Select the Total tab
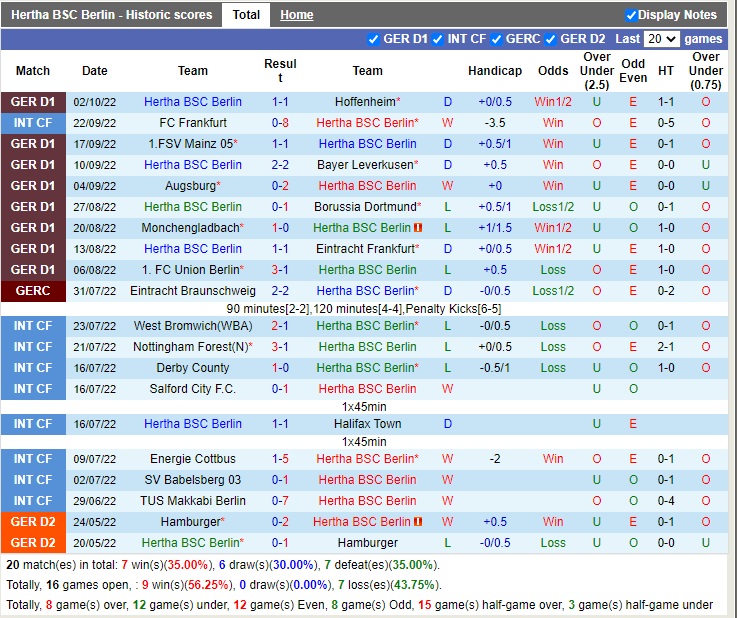 pyautogui.click(x=246, y=15)
